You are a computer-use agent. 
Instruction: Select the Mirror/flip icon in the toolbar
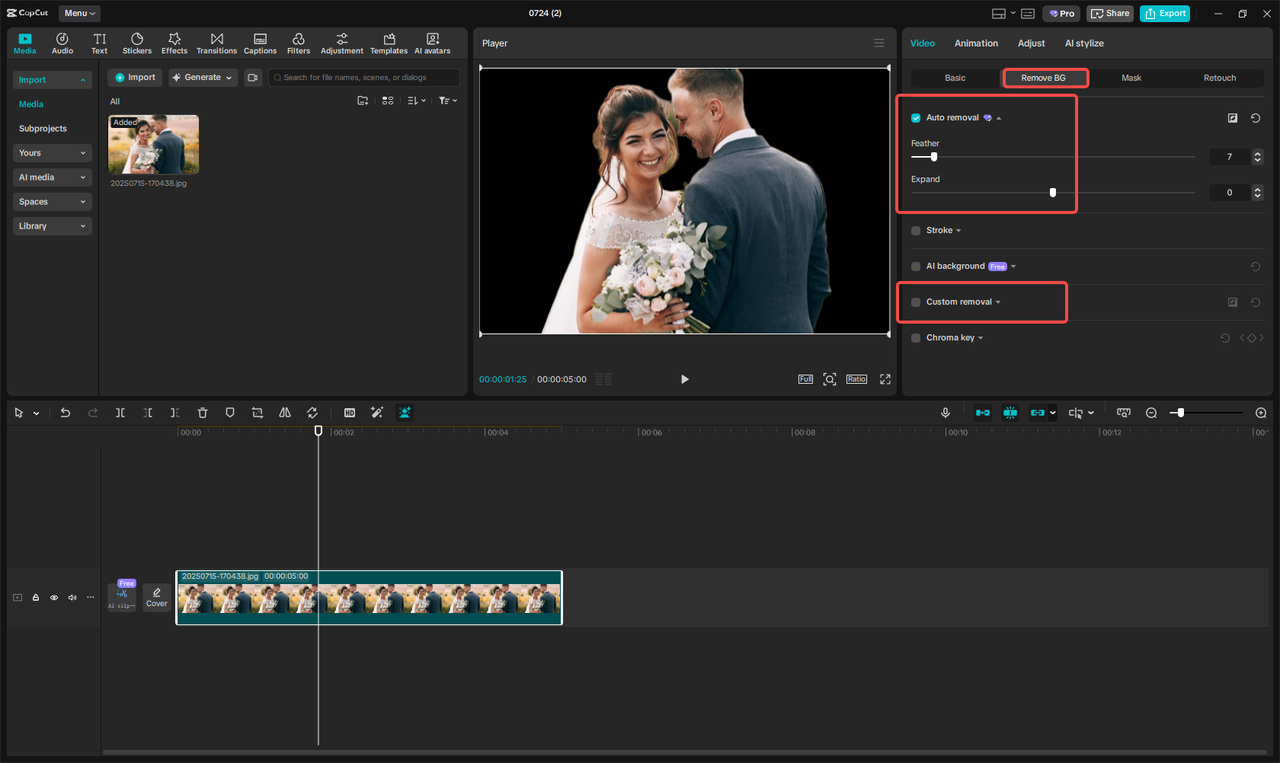(284, 412)
